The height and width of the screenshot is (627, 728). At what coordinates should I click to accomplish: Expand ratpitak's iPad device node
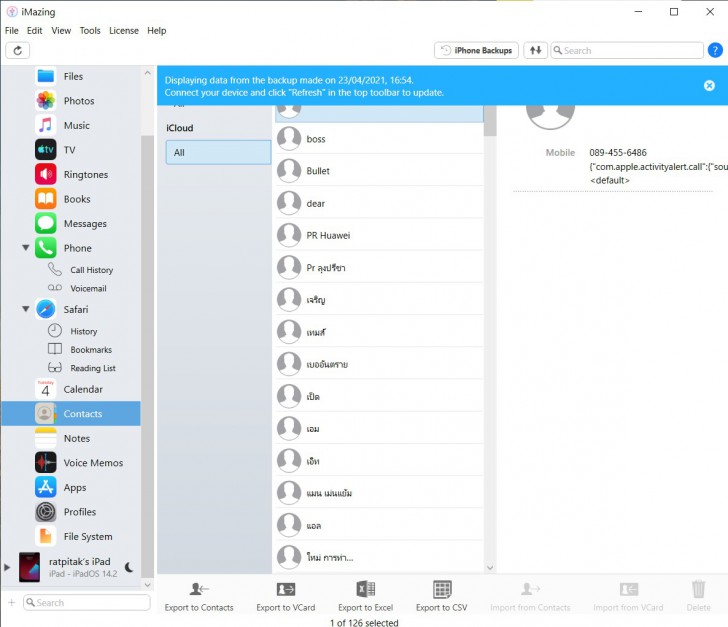pyautogui.click(x=7, y=567)
